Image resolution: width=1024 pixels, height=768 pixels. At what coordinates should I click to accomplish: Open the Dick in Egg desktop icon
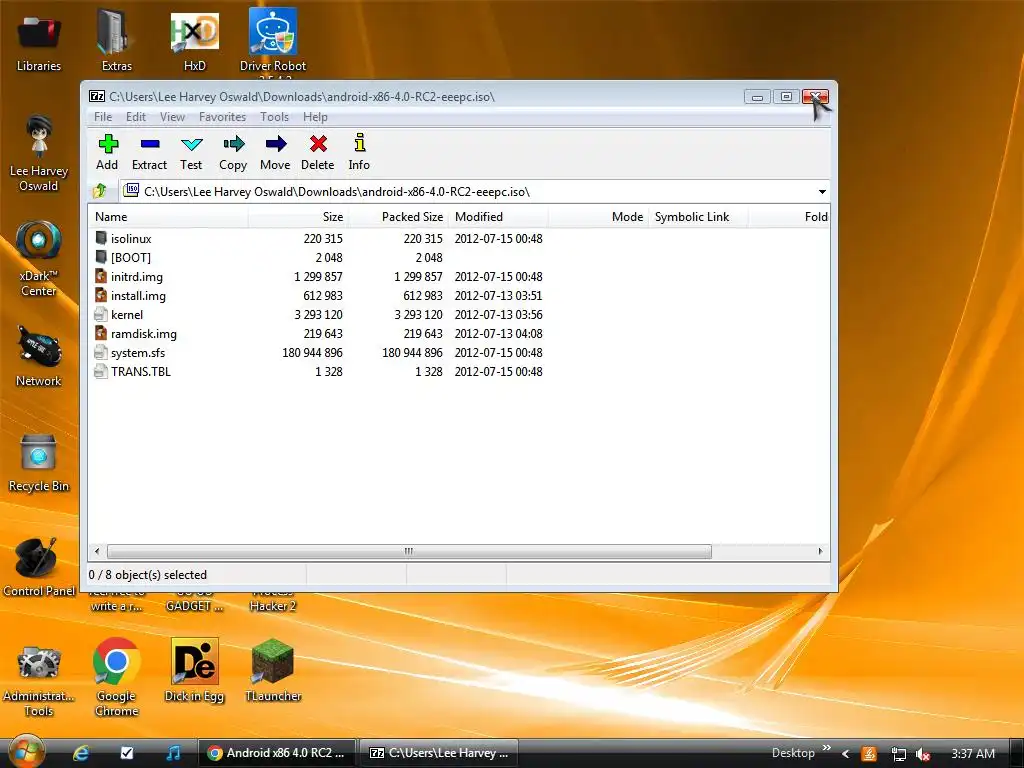195,671
